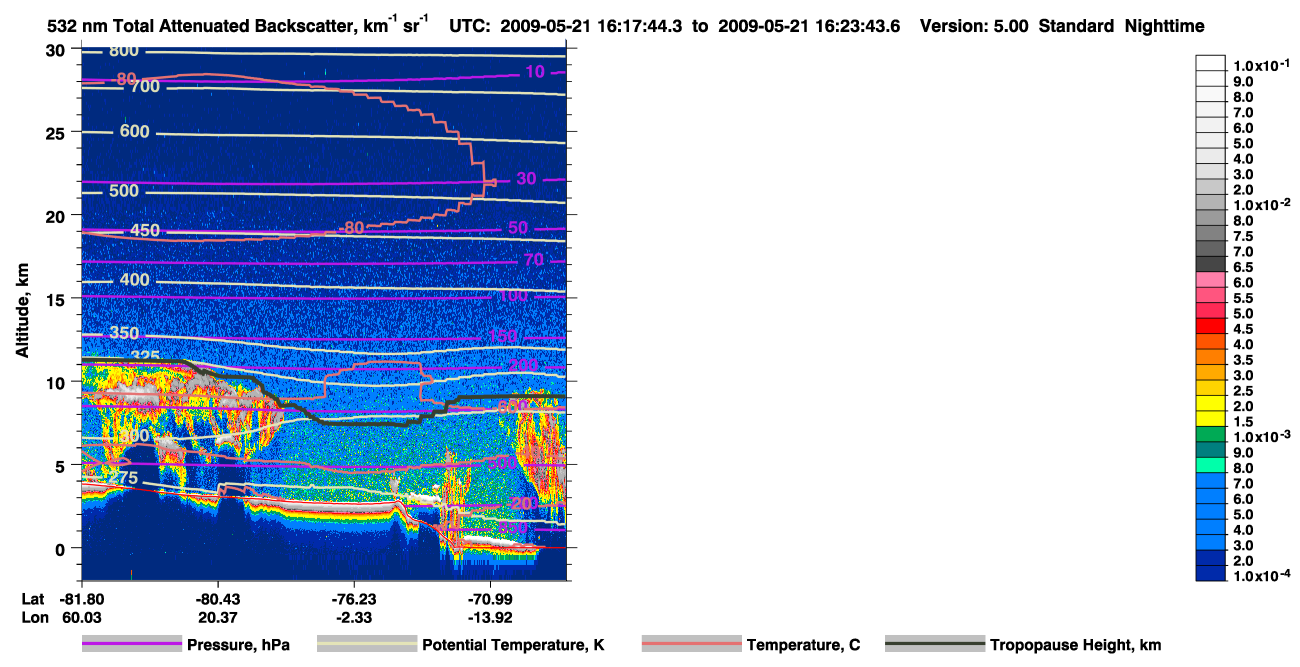This screenshot has height=667, width=1300.
Task: Click the light pink swatch below 6.5 label
Action: point(1210,279)
